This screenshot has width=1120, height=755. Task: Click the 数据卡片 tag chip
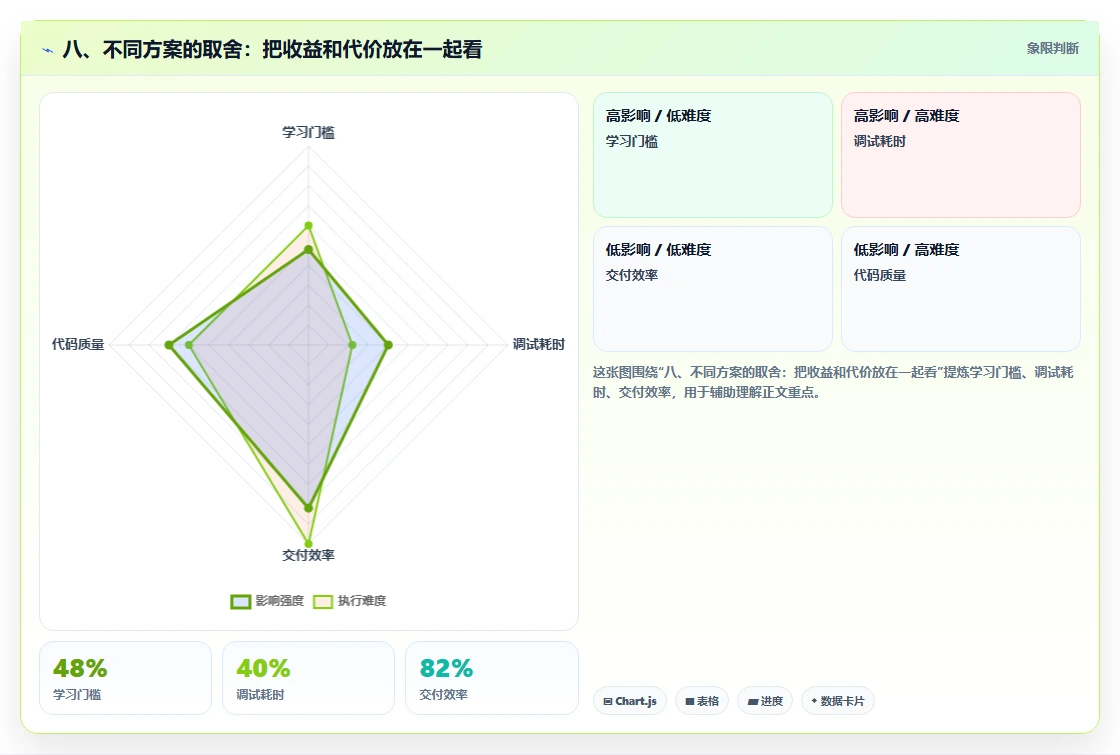tap(838, 701)
